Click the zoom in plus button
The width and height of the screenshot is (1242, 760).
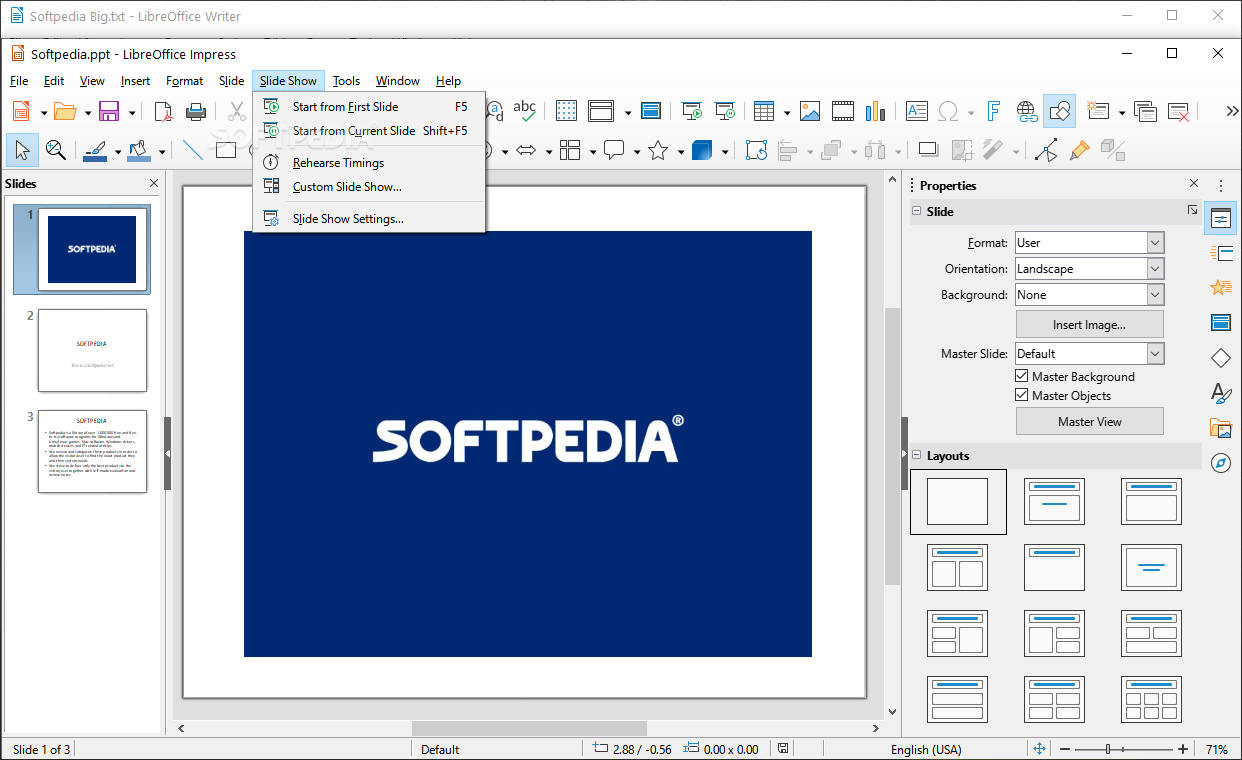click(x=1183, y=749)
